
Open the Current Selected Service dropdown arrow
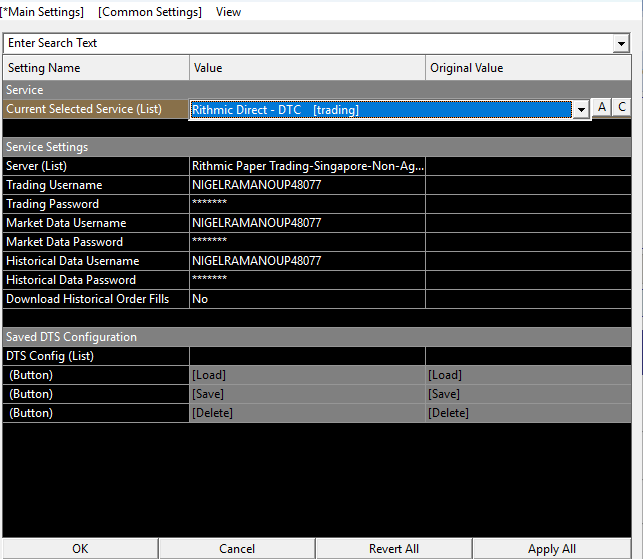pos(581,110)
